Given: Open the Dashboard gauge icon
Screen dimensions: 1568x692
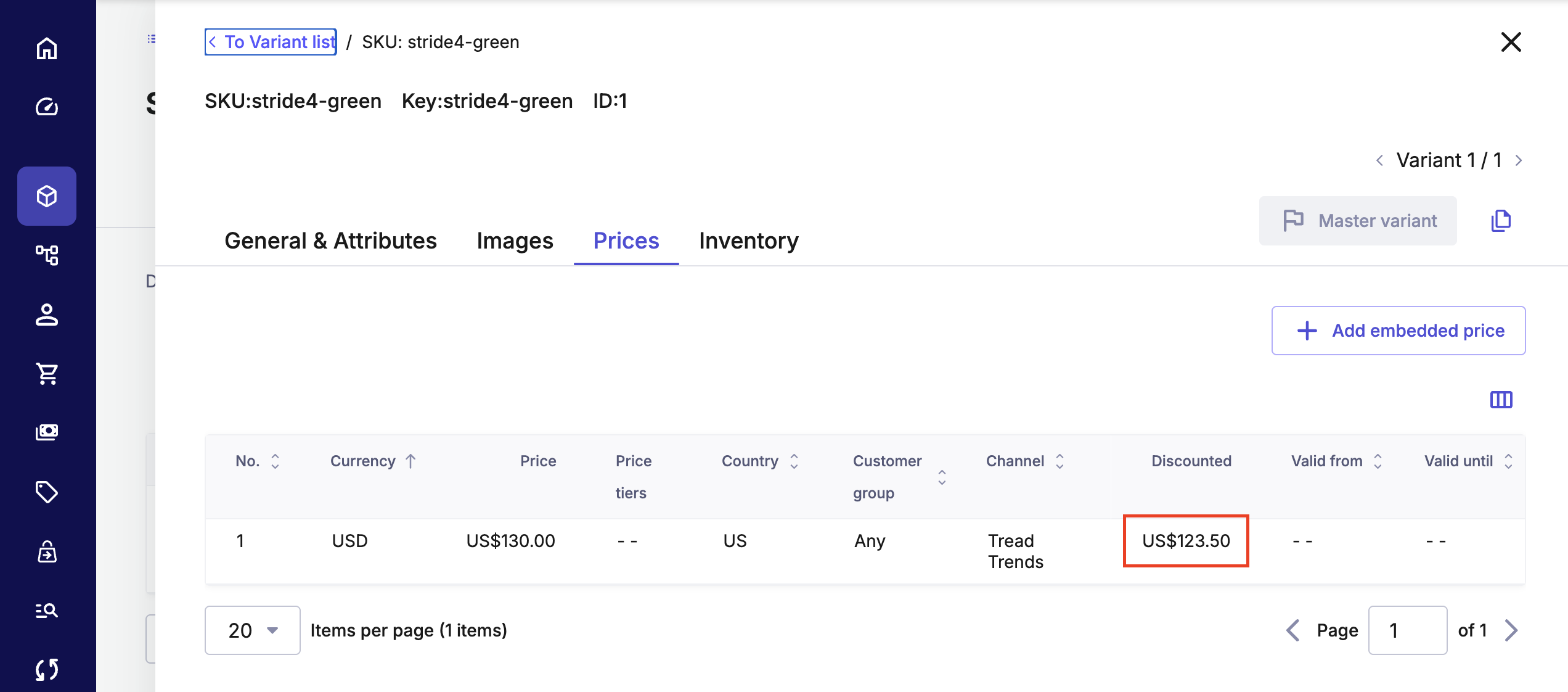Looking at the screenshot, I should 47,107.
